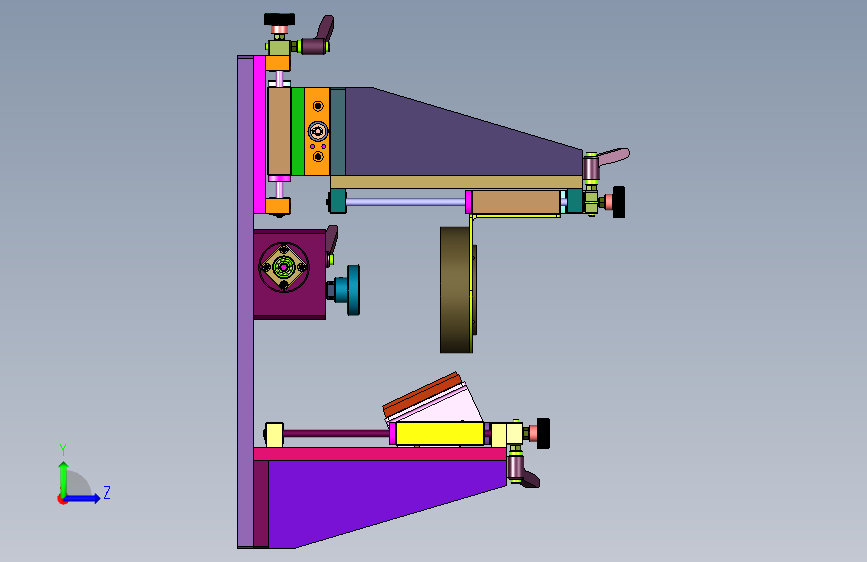Select the orange lower bearing block
This screenshot has width=867, height=562.
(x=278, y=206)
